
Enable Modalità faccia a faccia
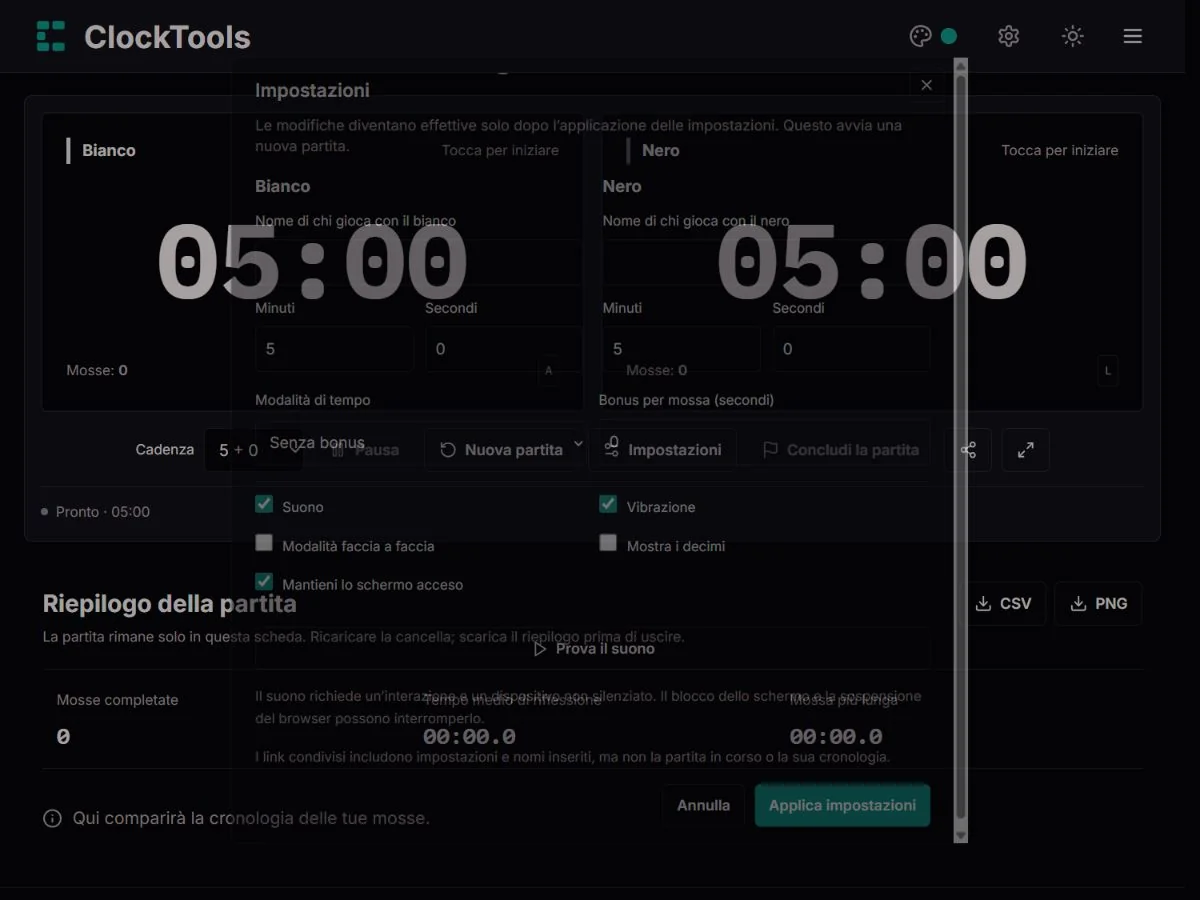(x=264, y=543)
